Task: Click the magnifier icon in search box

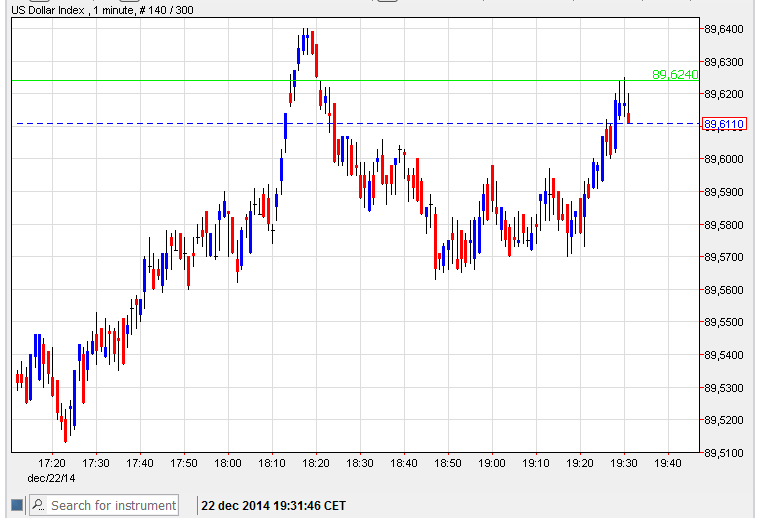Action: click(x=39, y=505)
